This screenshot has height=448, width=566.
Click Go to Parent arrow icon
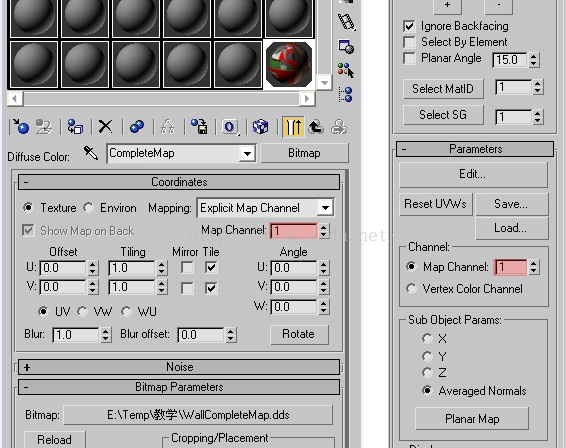click(x=316, y=127)
